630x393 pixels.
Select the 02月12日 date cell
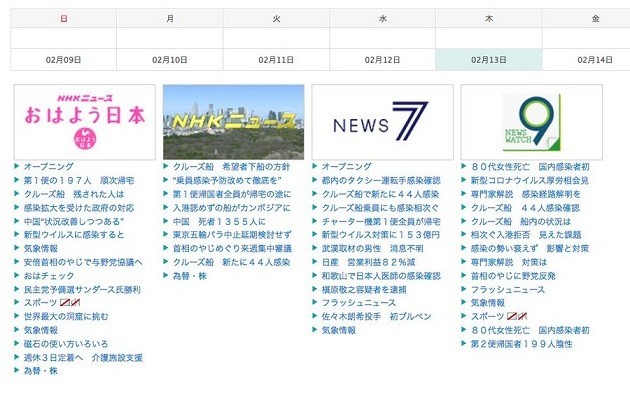click(382, 60)
